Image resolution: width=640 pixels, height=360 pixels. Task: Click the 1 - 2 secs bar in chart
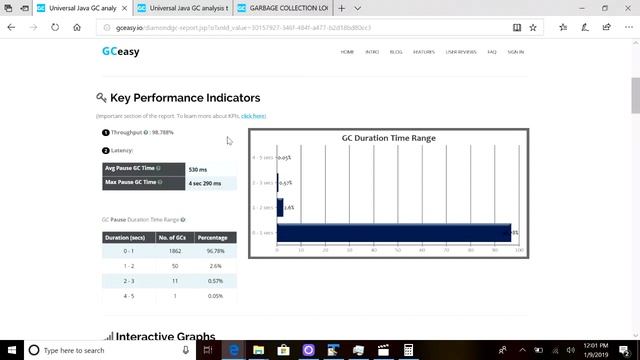(280, 207)
